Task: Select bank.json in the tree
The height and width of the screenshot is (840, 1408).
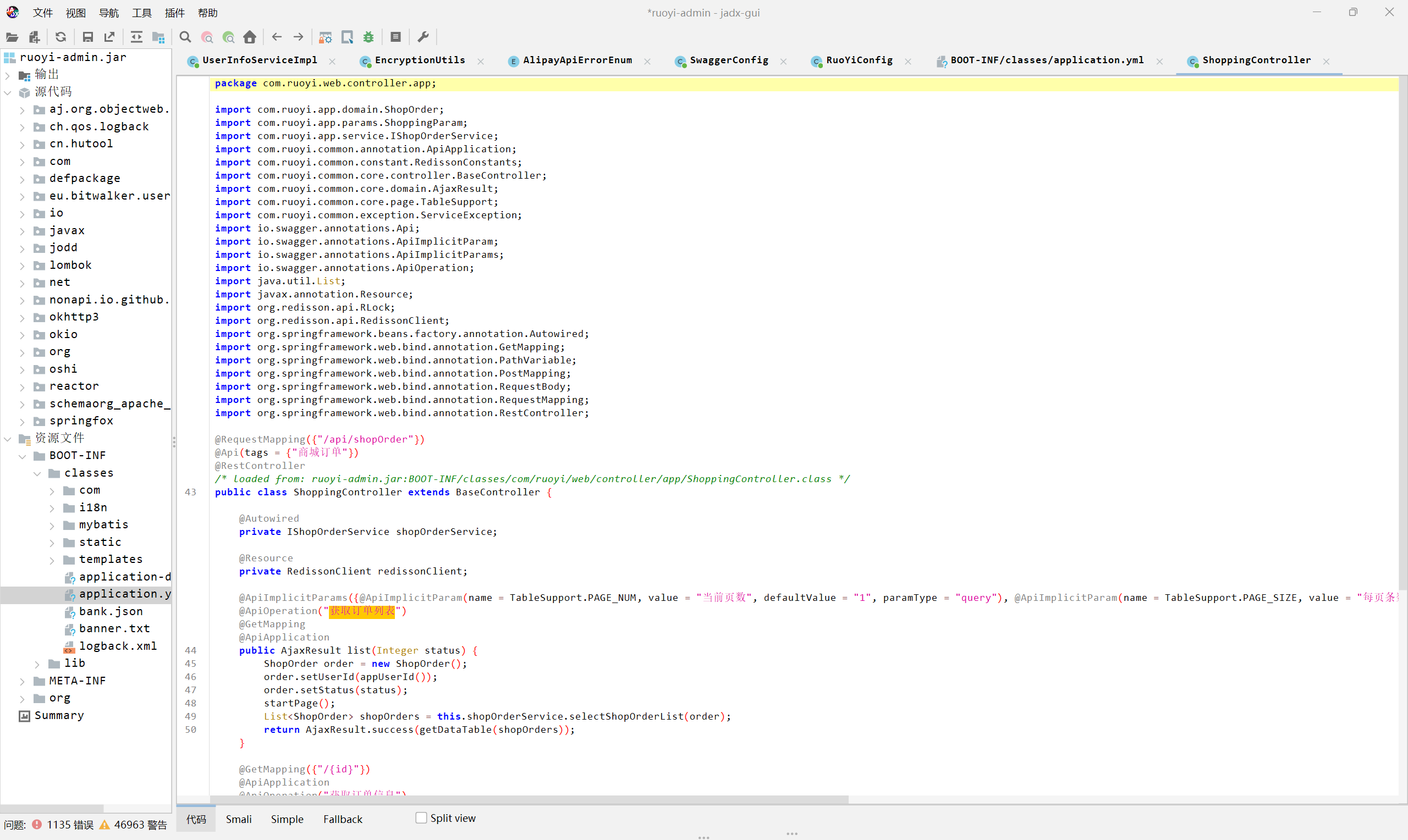Action: pos(111,612)
